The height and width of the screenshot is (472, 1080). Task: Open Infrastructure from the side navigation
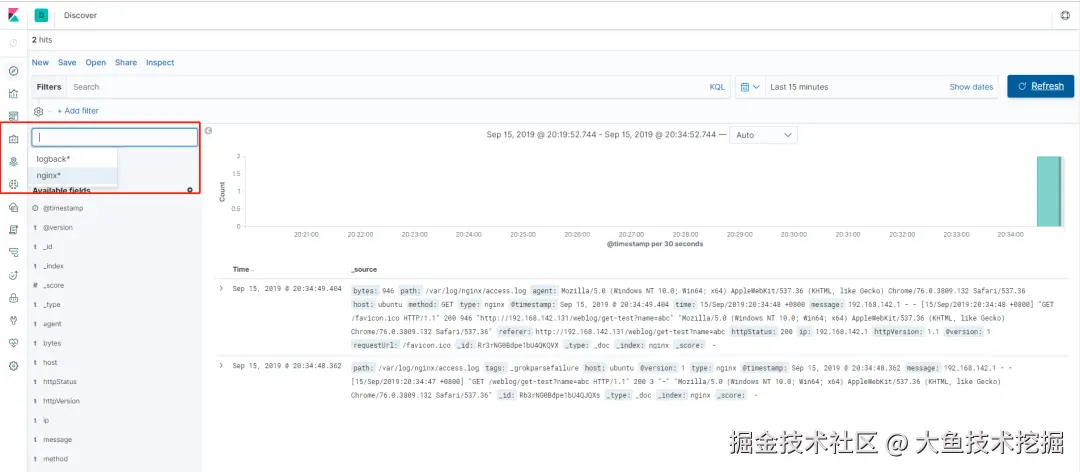point(14,207)
